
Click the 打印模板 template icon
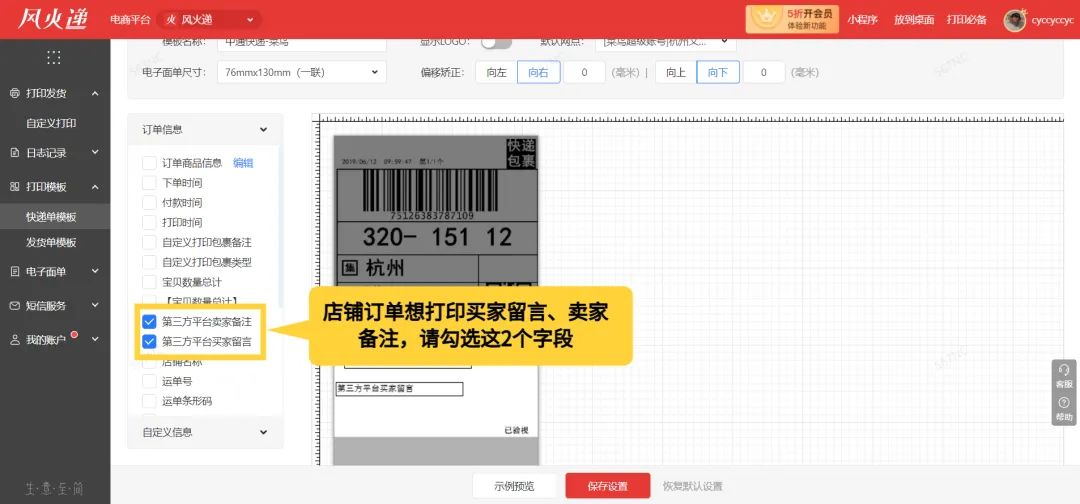pyautogui.click(x=14, y=187)
